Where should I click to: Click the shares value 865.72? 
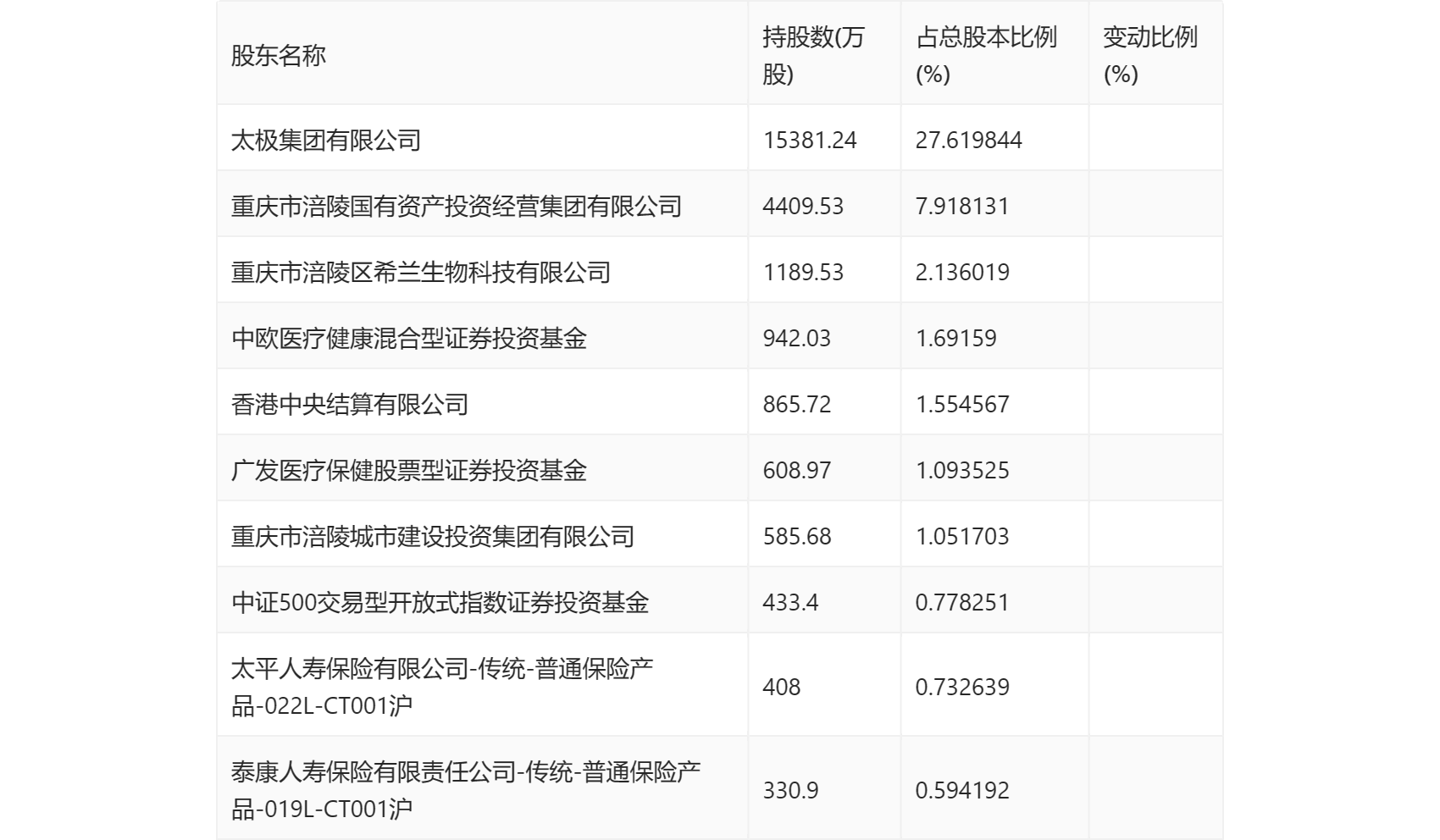pos(796,404)
